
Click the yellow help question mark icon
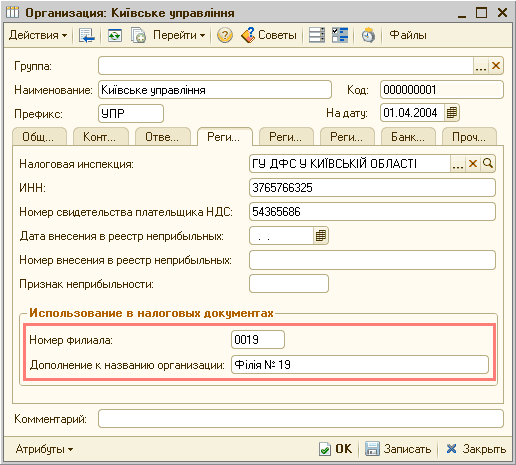coord(225,35)
